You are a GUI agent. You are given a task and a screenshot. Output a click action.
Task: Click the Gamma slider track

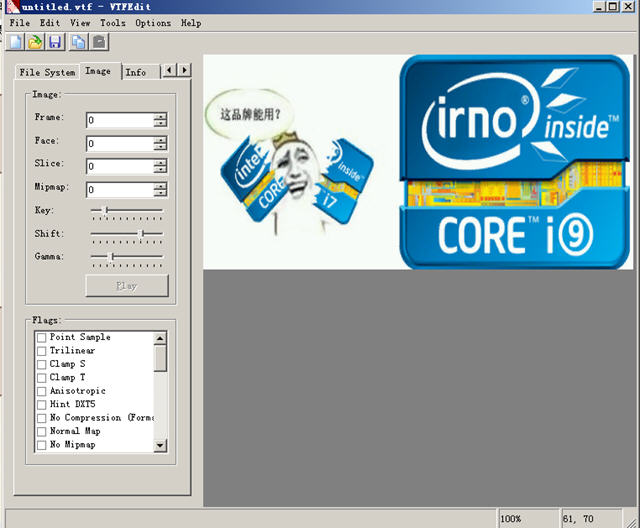[126, 257]
